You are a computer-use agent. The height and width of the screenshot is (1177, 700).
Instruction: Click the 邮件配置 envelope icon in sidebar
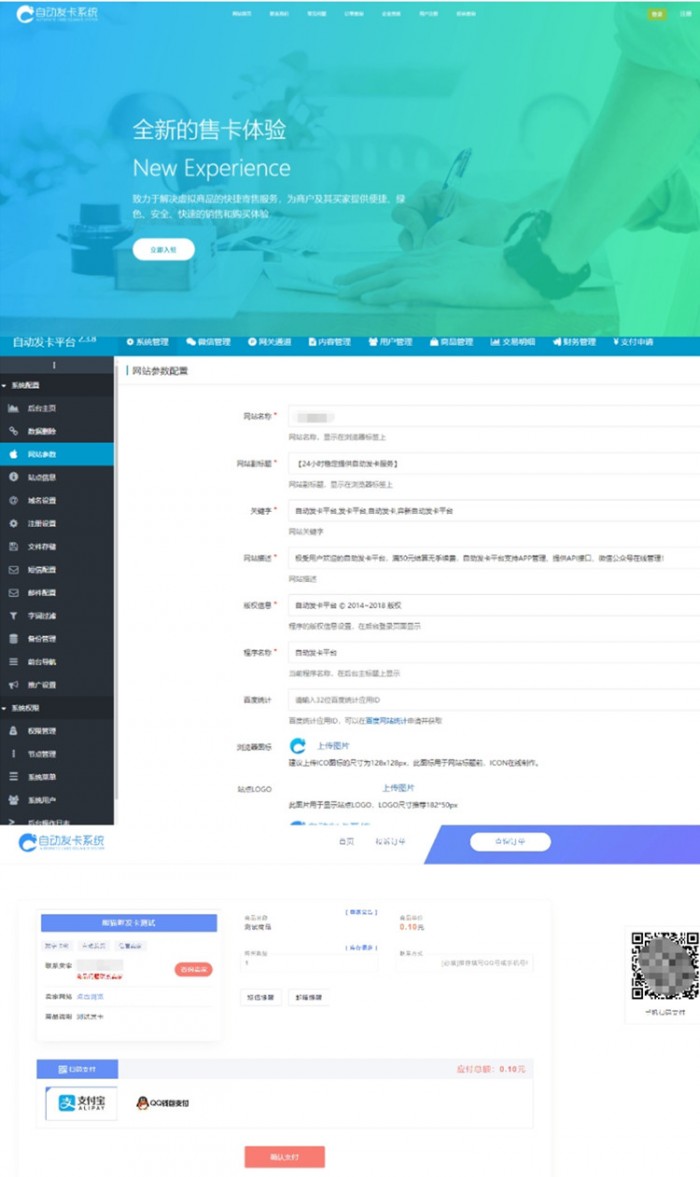click(13, 592)
